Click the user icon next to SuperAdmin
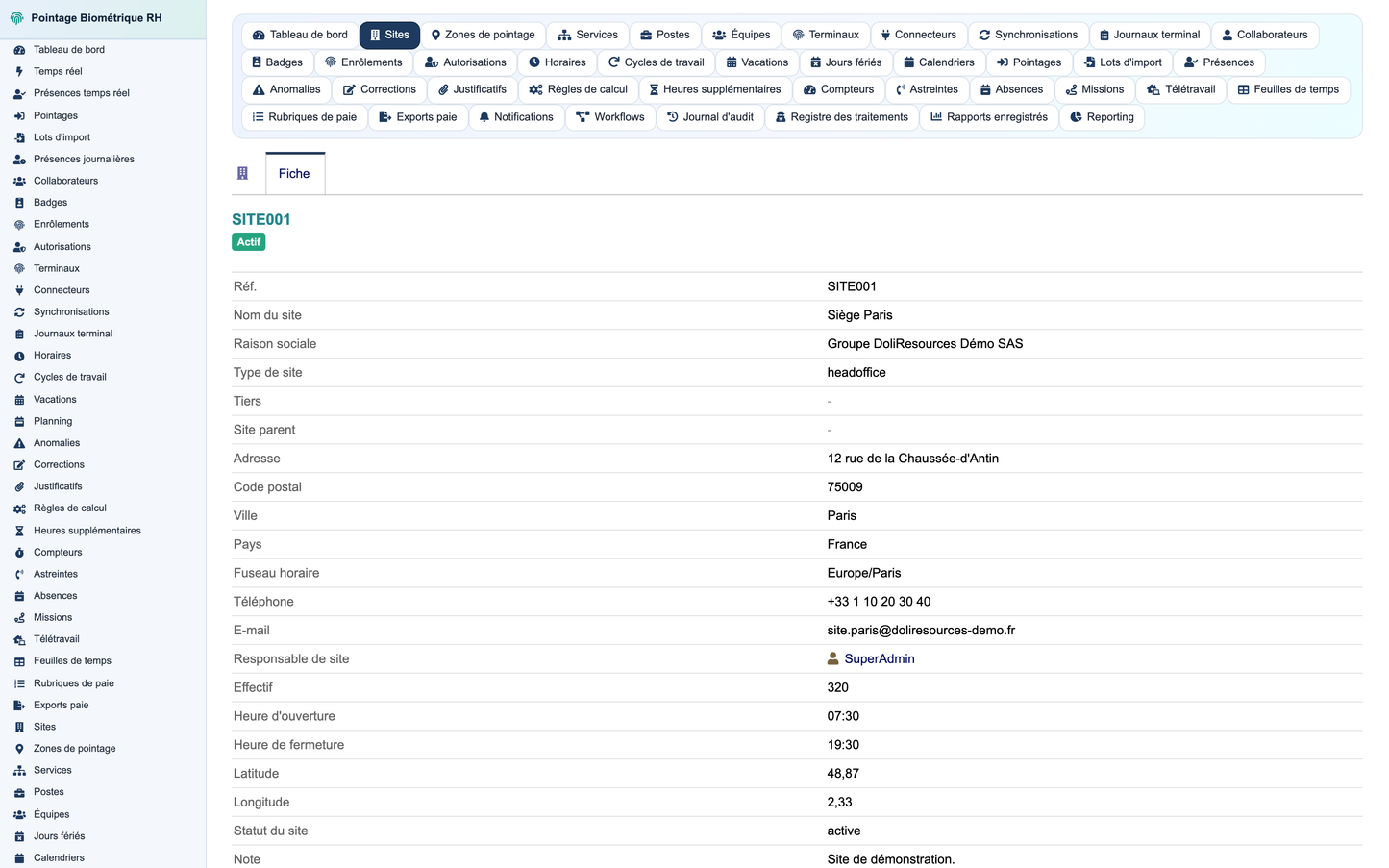Screen dimensions: 1389x868 [833, 659]
